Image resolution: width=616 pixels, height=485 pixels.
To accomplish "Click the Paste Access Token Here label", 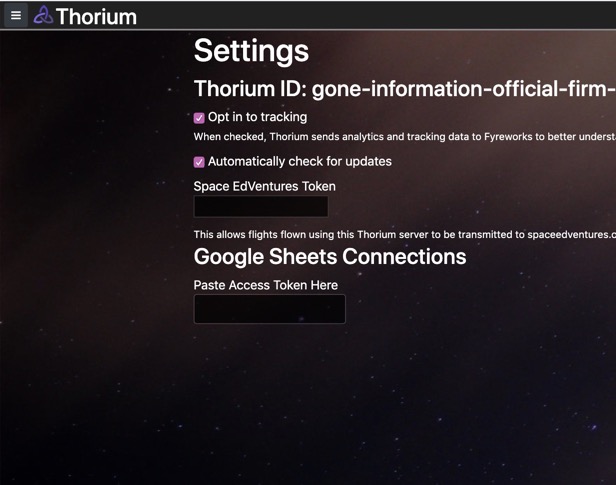I will pyautogui.click(x=266, y=285).
